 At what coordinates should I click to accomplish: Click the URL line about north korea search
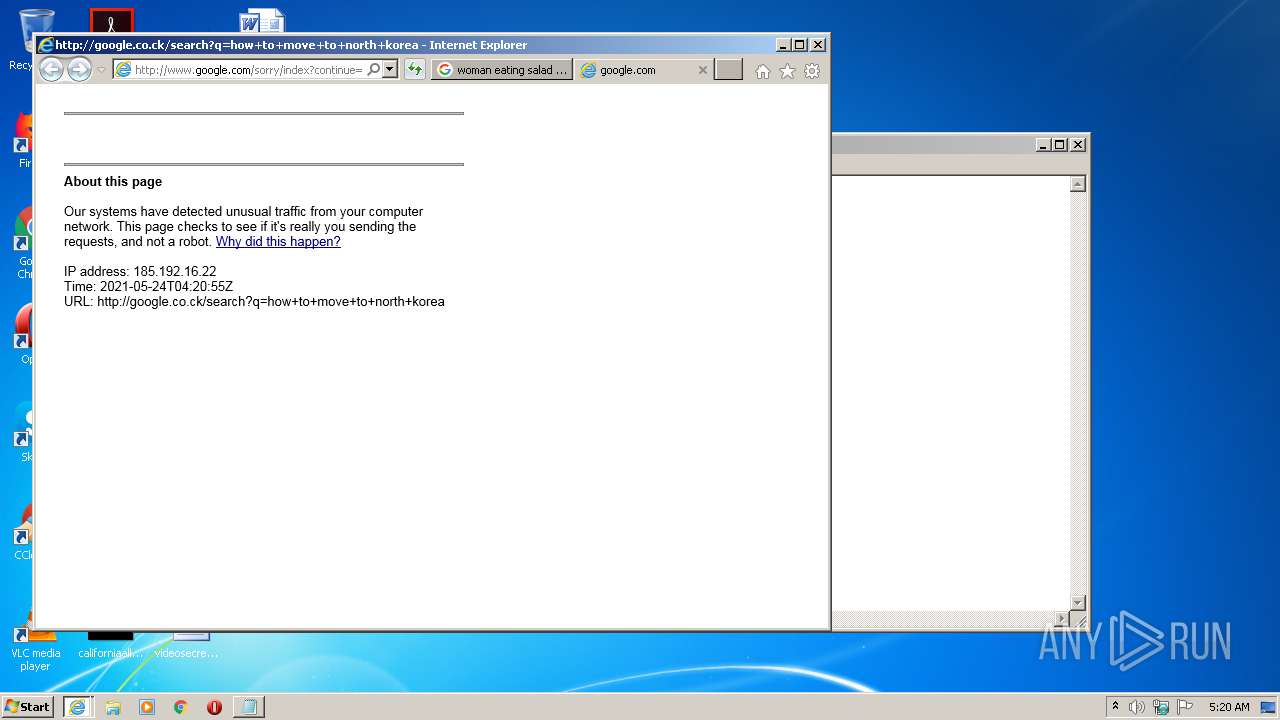(254, 302)
